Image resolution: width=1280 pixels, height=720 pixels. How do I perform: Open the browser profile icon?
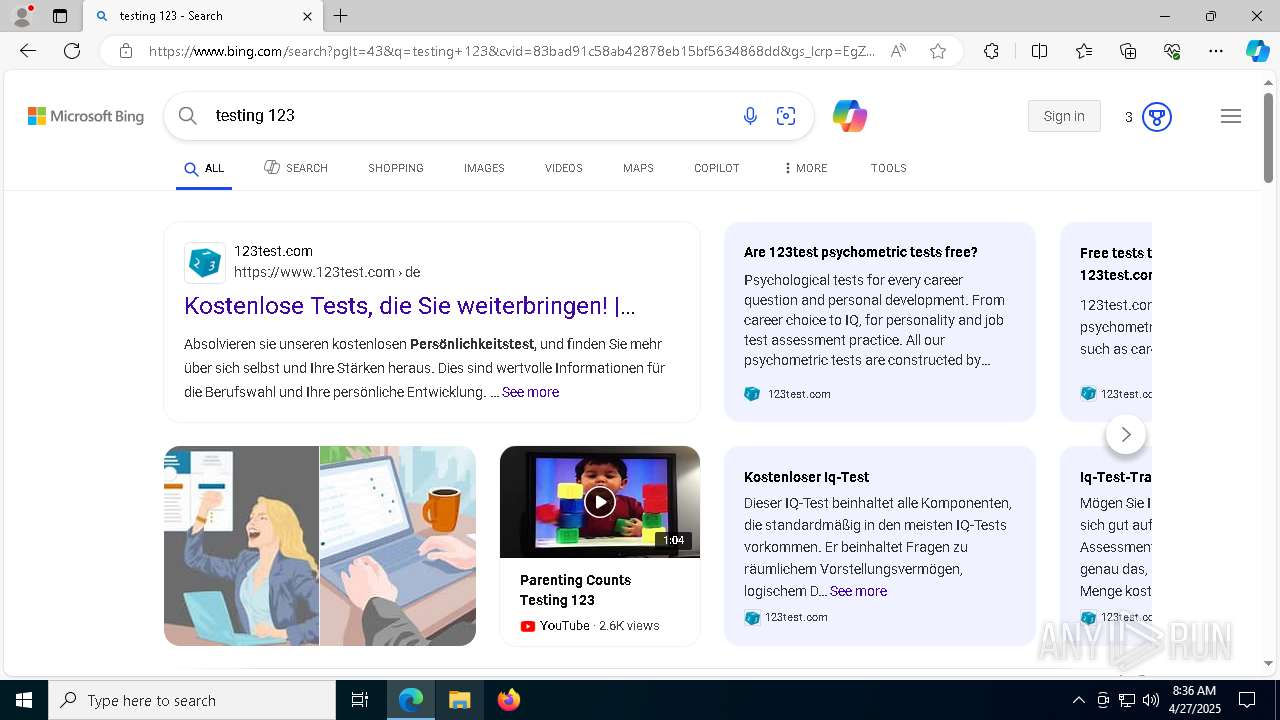pos(22,16)
